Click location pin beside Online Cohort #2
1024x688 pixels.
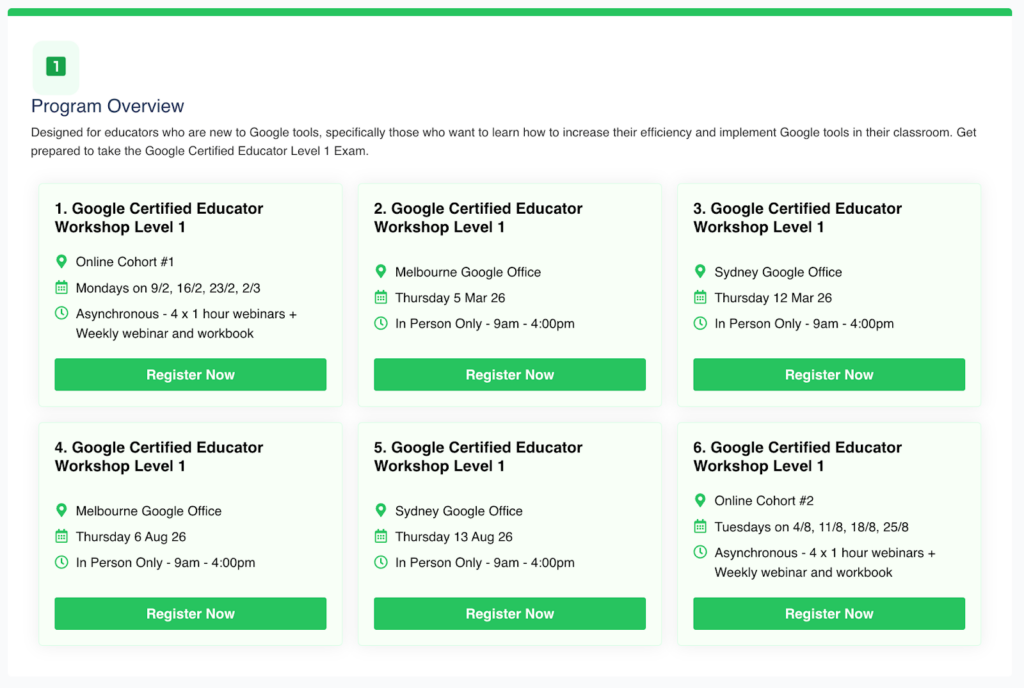click(700, 501)
